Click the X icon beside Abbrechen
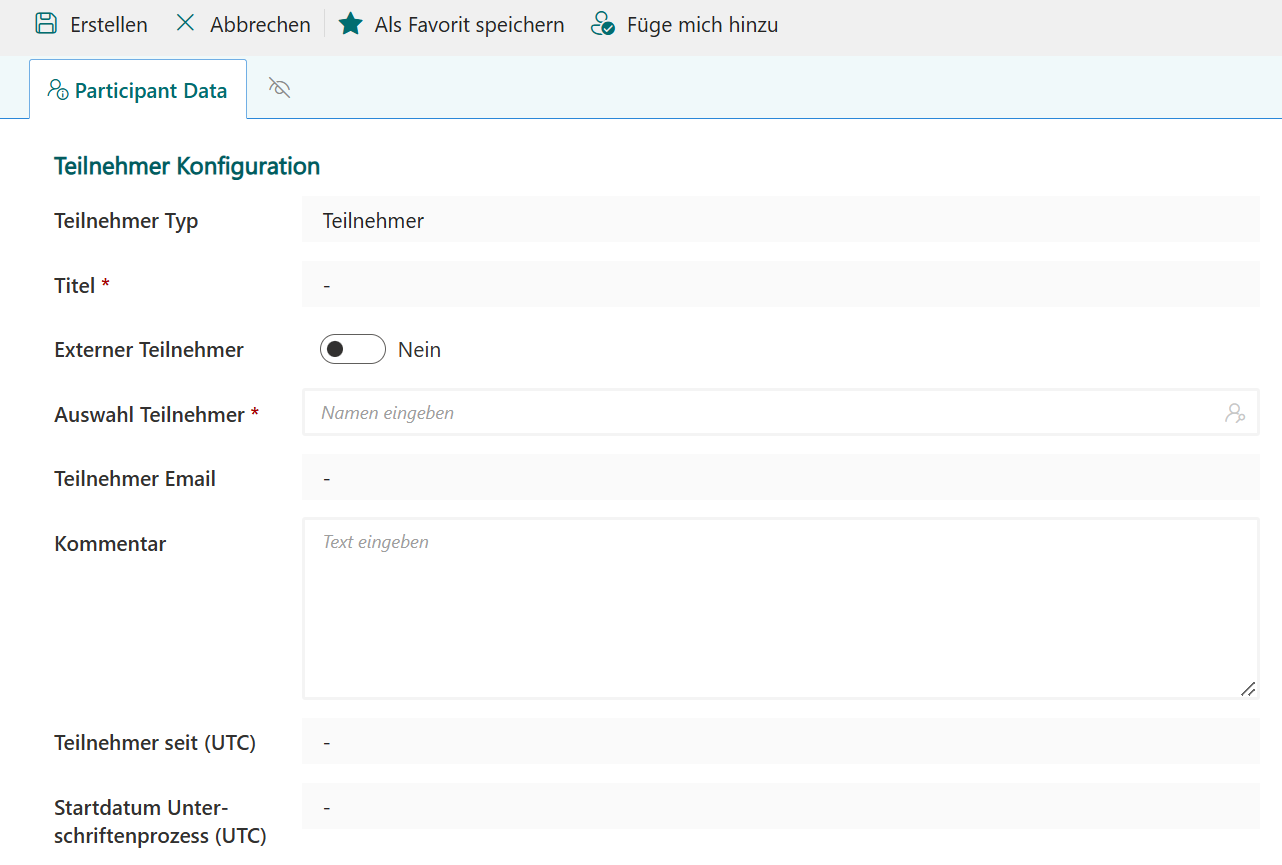Screen dimensions: 1282x865 [x=185, y=23]
